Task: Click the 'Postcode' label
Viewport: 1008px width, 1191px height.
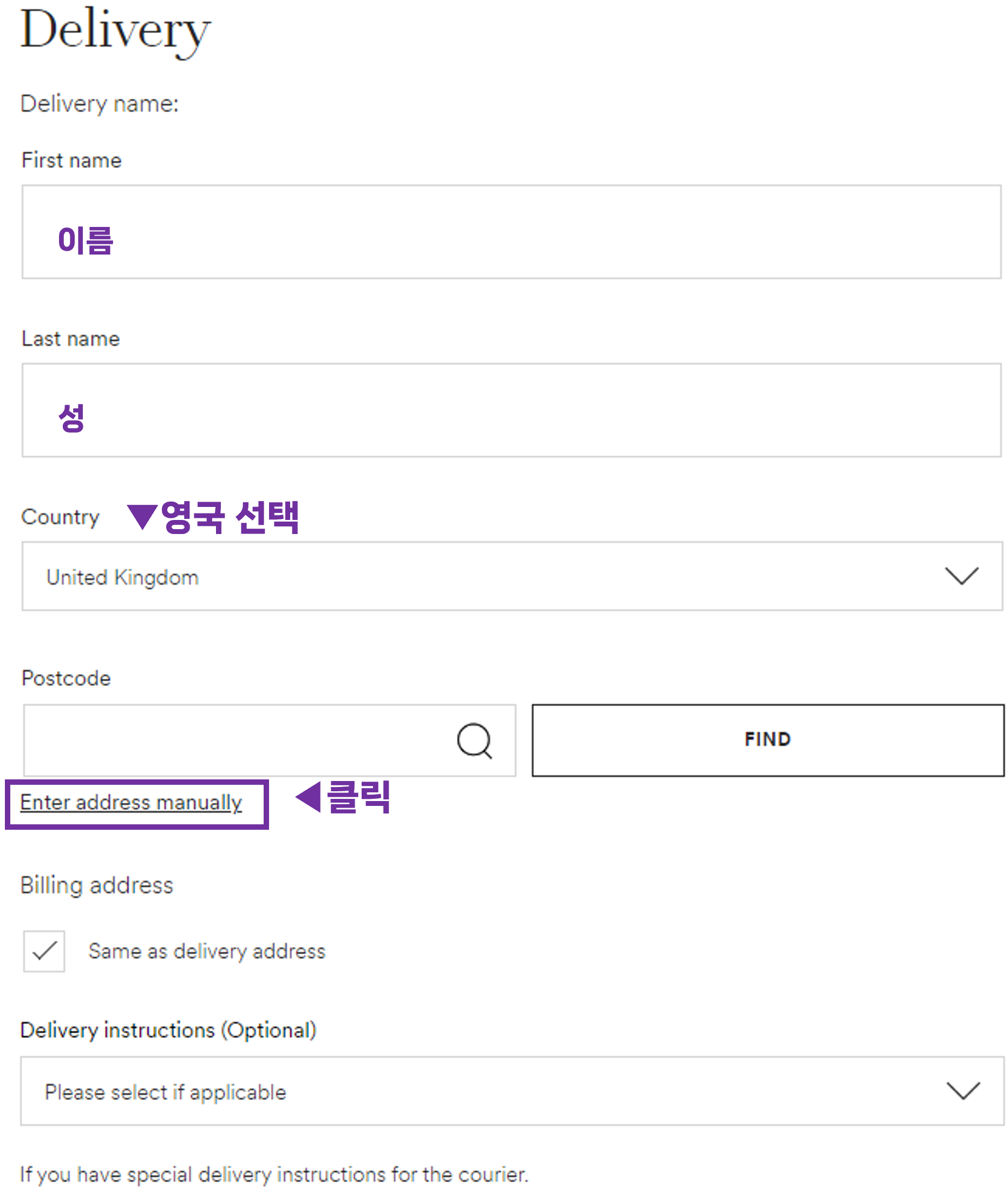Action: [x=66, y=678]
